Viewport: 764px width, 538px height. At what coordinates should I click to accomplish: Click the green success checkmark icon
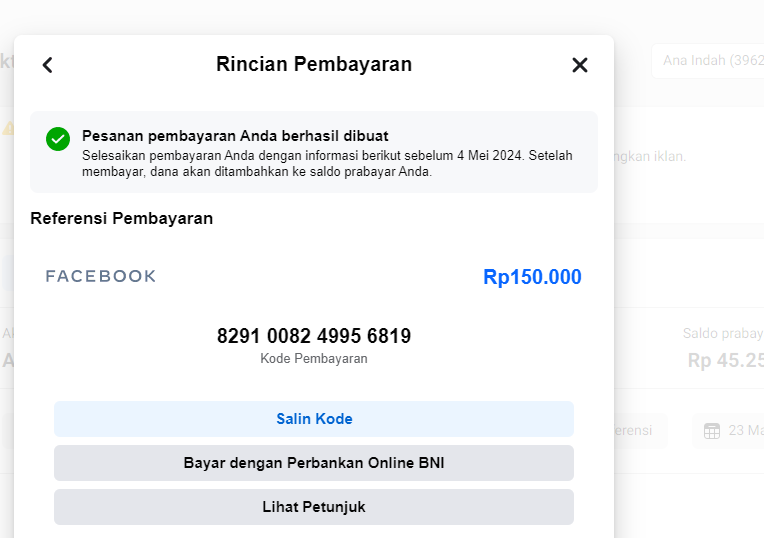click(58, 139)
